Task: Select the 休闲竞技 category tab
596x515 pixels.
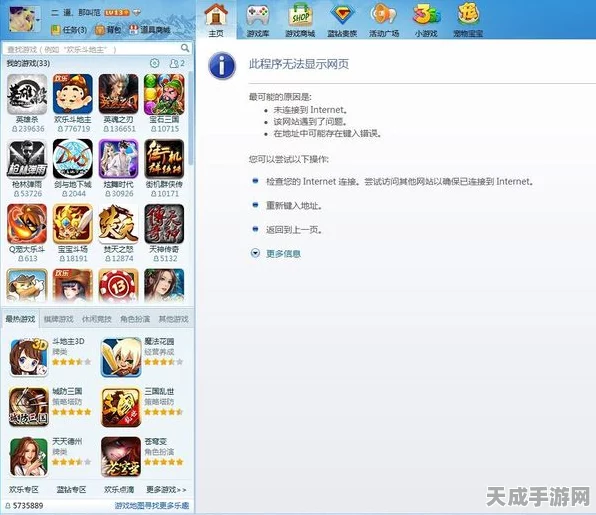Action: (x=97, y=319)
